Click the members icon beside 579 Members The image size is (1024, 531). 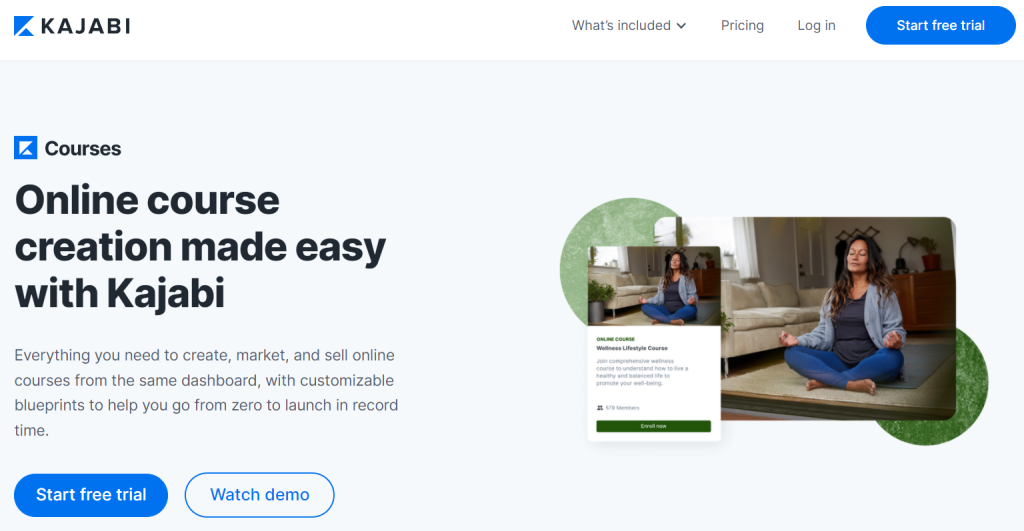[x=600, y=408]
